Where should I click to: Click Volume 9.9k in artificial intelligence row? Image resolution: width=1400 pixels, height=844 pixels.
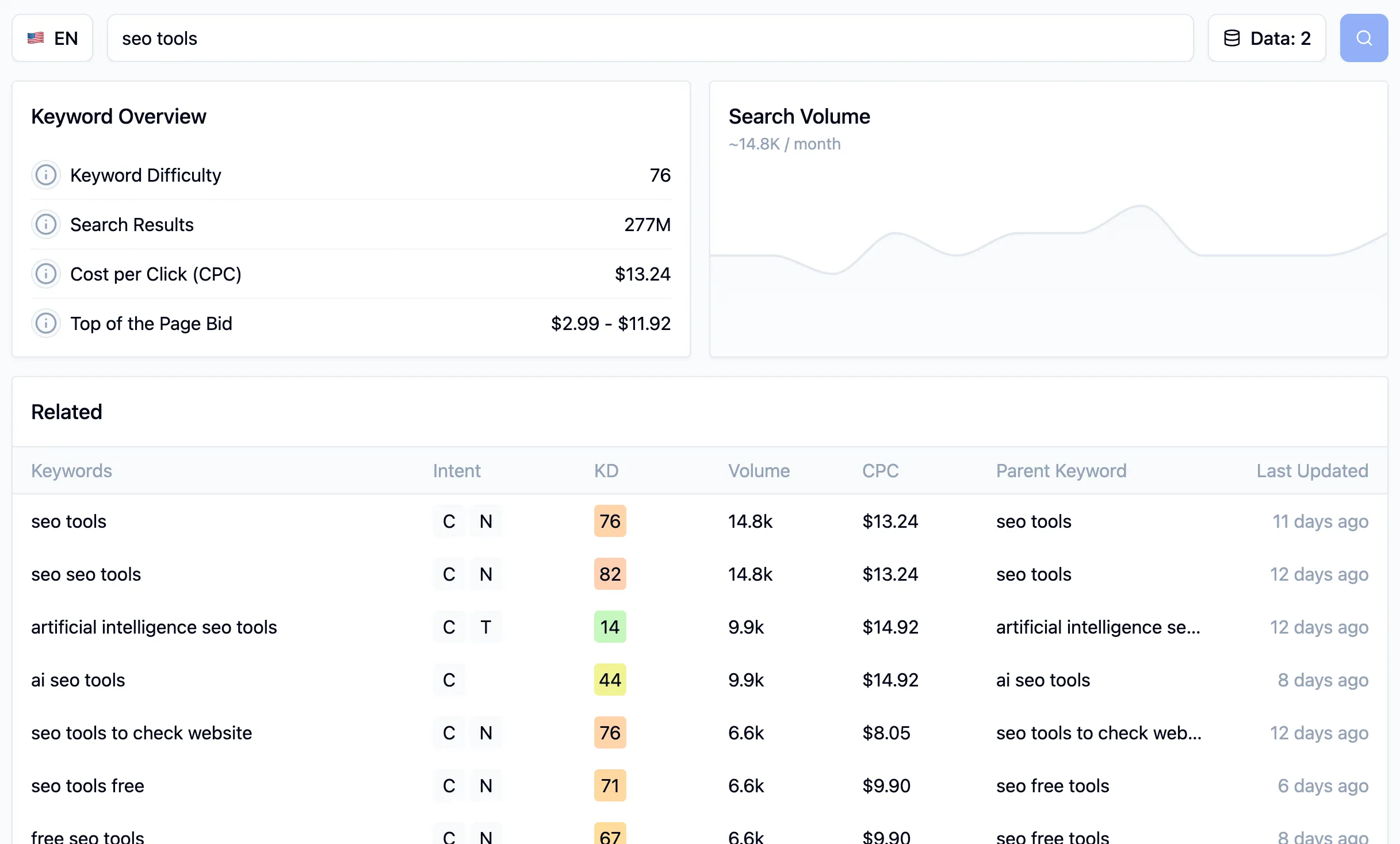pyautogui.click(x=746, y=627)
